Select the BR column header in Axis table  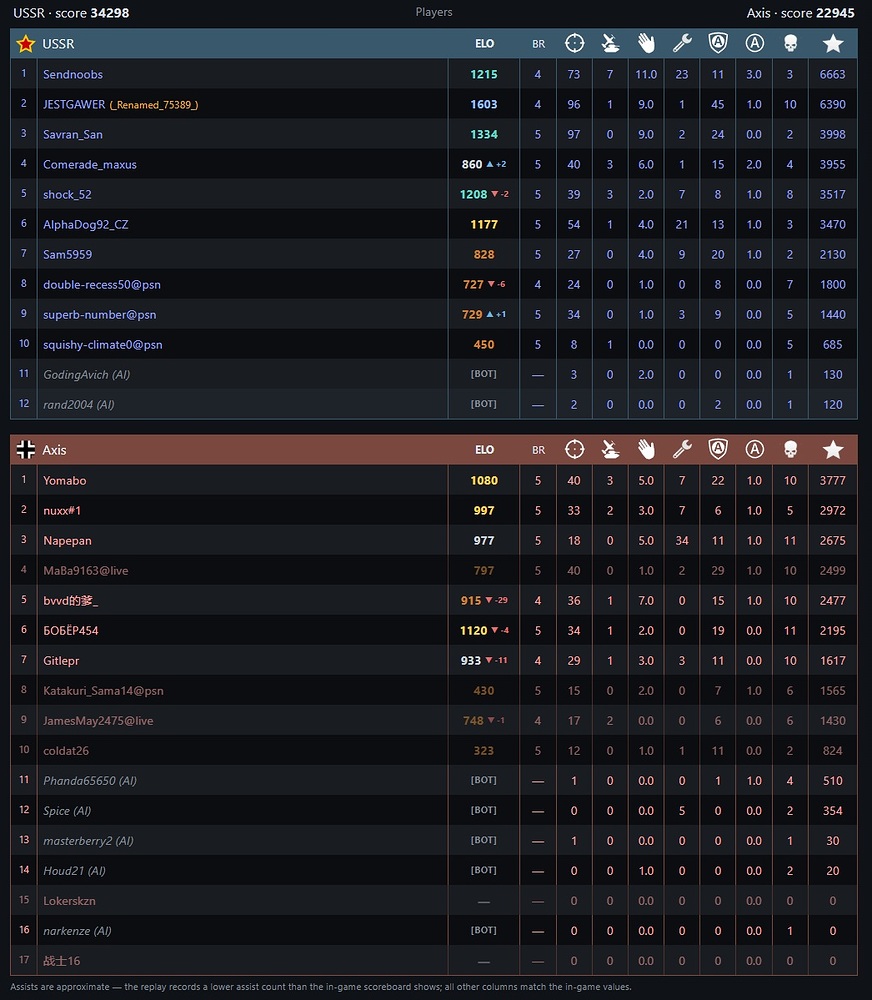[538, 450]
